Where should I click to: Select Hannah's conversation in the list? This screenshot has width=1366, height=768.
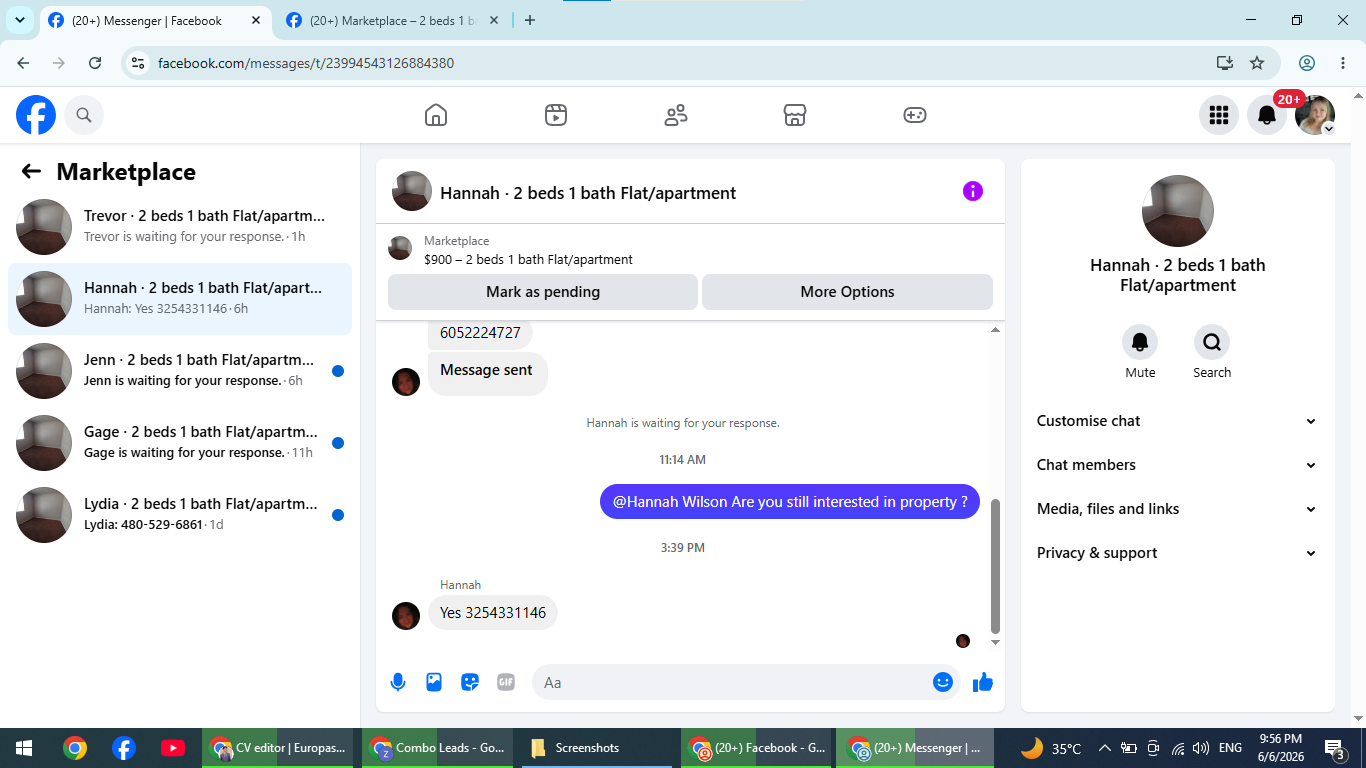click(x=180, y=298)
